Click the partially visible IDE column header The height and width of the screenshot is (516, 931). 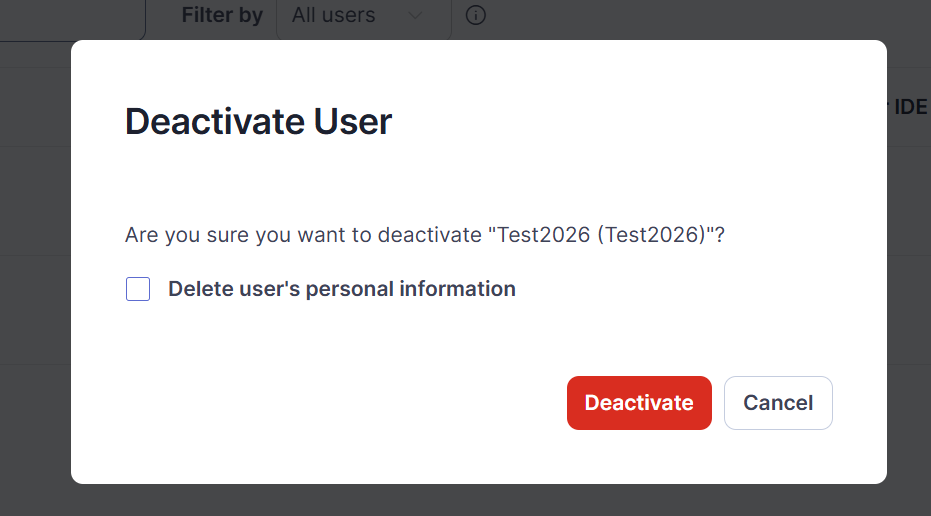click(x=910, y=107)
